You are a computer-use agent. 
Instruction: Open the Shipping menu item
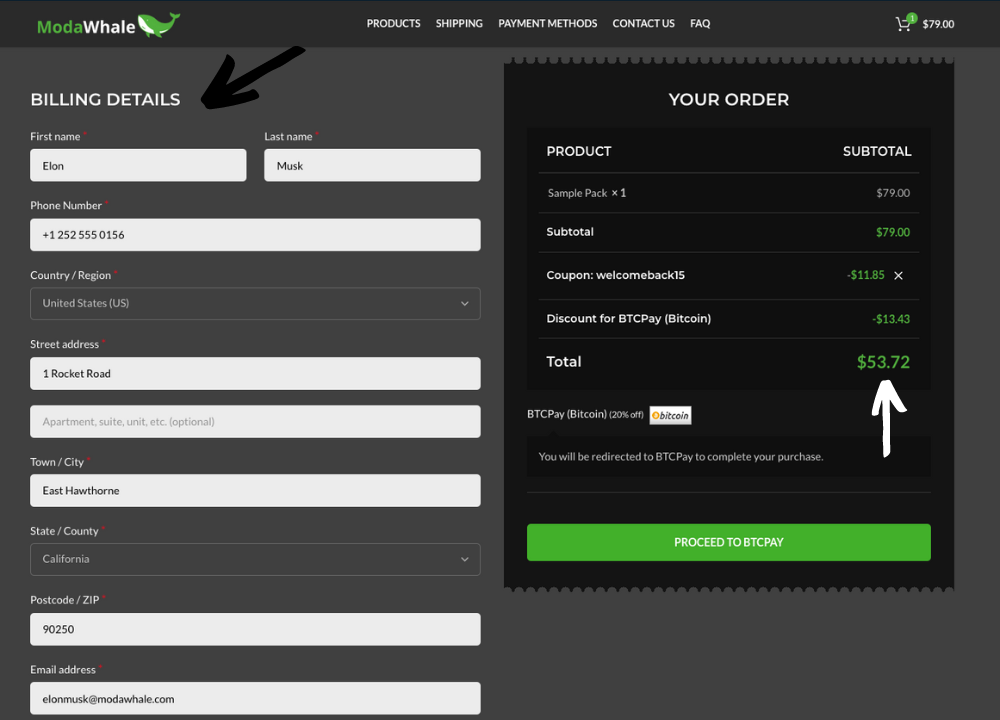(459, 24)
